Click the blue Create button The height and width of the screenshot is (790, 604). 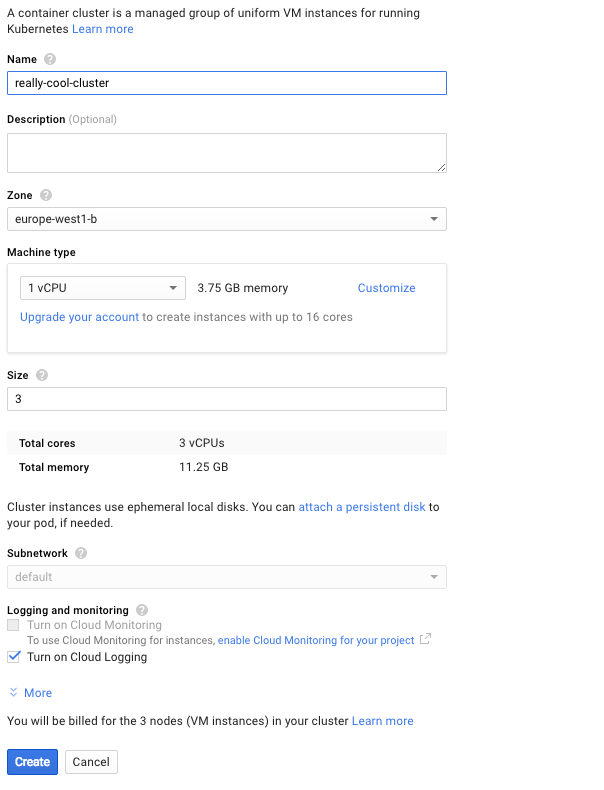click(32, 762)
